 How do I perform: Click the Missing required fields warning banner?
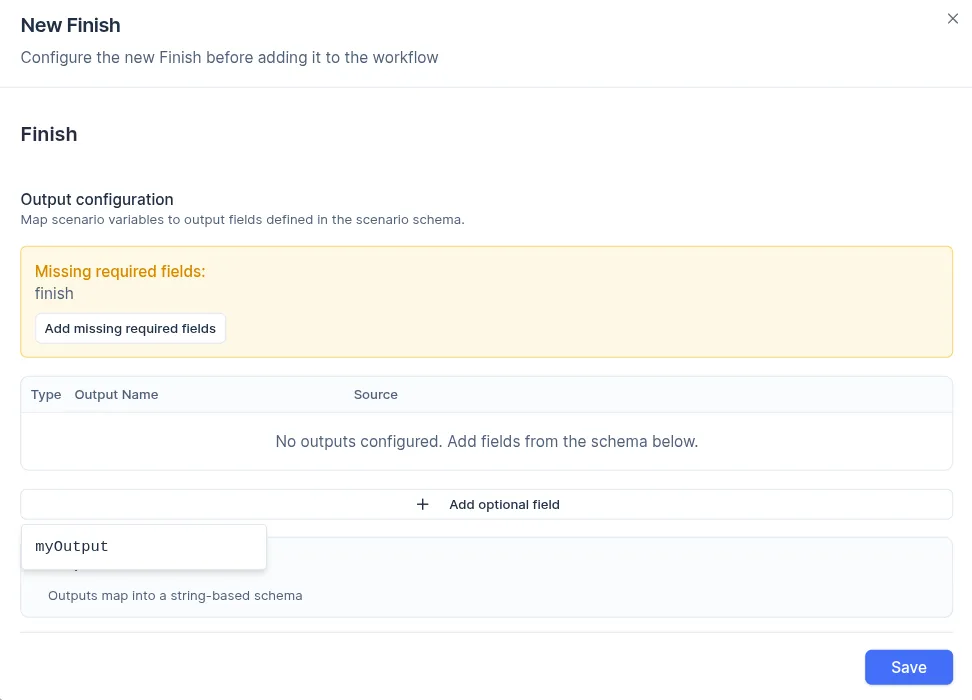pyautogui.click(x=486, y=300)
